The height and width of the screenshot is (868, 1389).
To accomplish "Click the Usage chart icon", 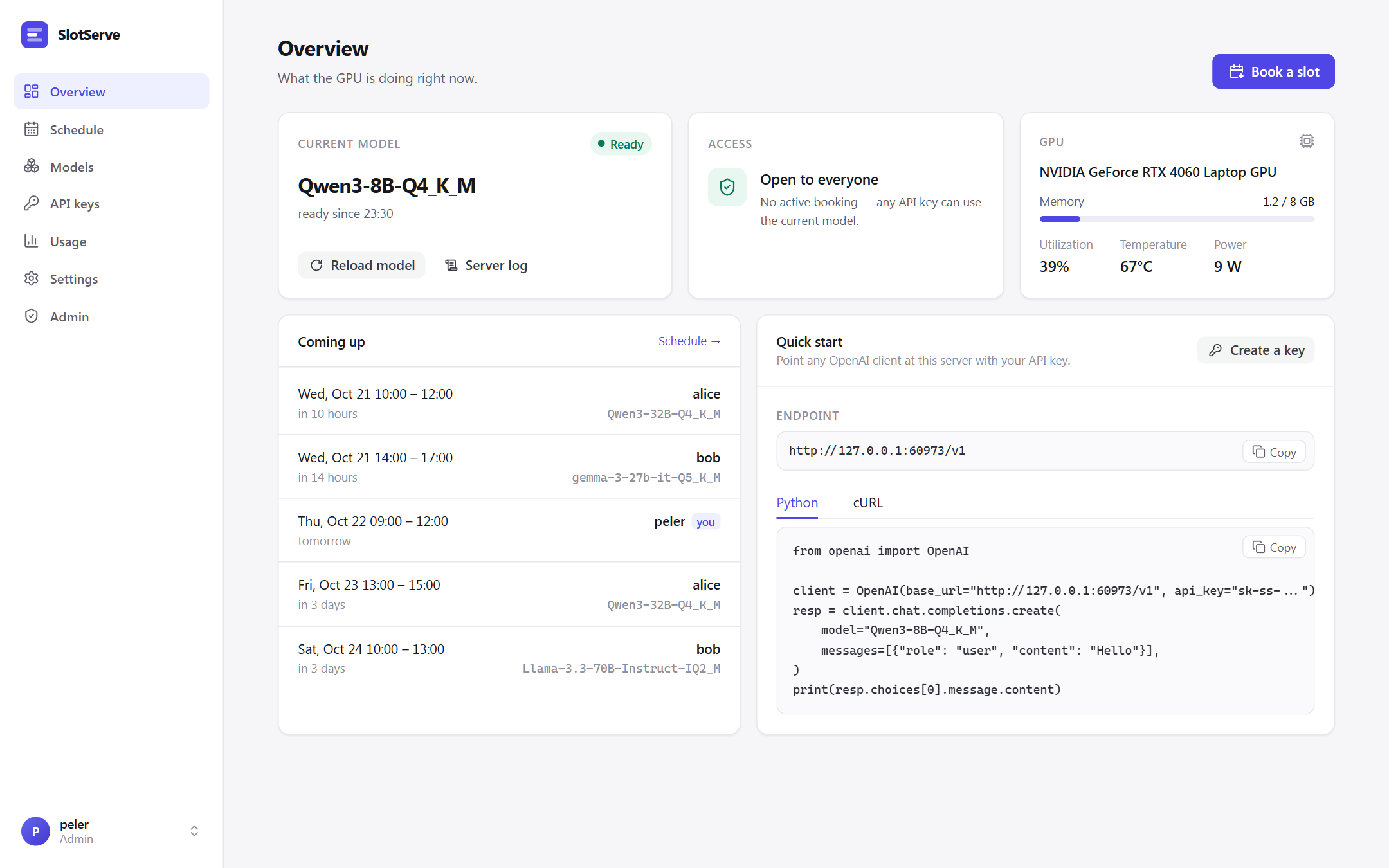I will [x=31, y=241].
